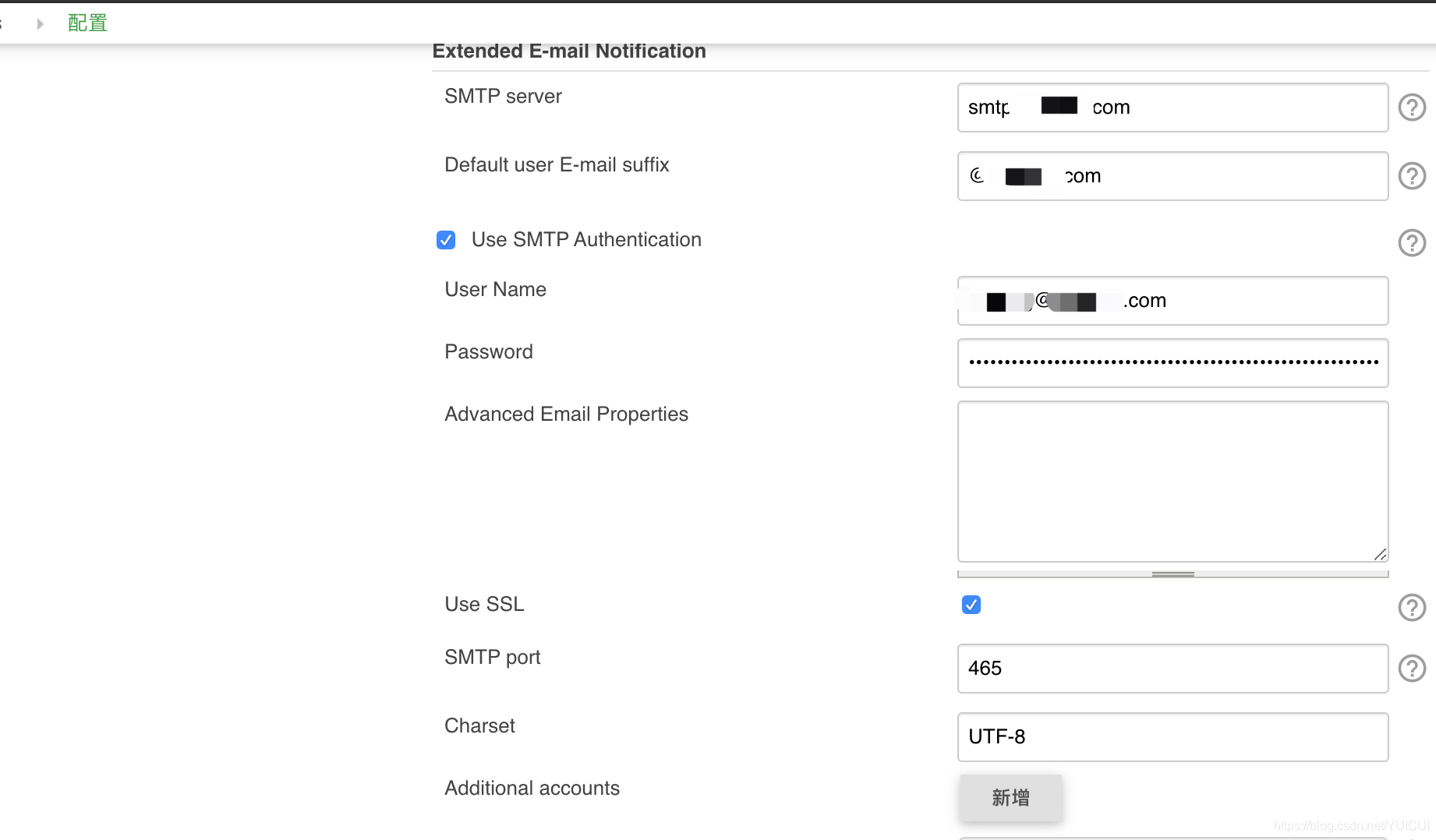
Task: Click the Use SMTP Authentication label
Action: [x=586, y=240]
